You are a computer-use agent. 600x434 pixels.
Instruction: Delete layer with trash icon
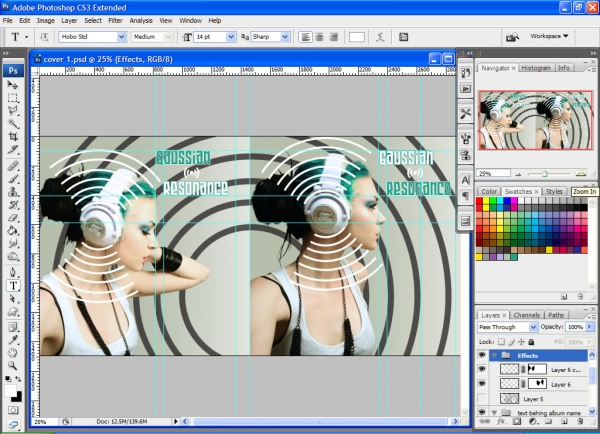point(580,421)
